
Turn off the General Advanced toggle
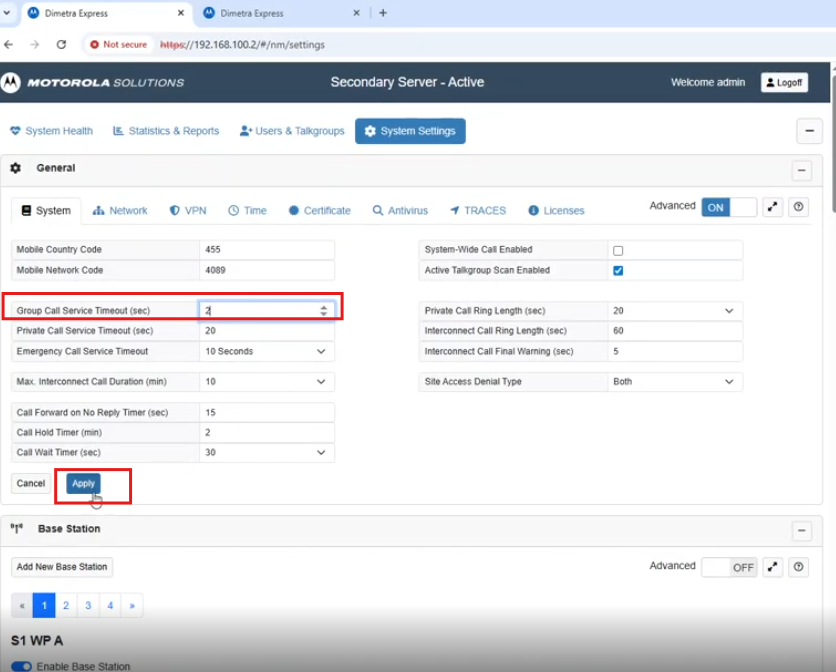point(729,207)
